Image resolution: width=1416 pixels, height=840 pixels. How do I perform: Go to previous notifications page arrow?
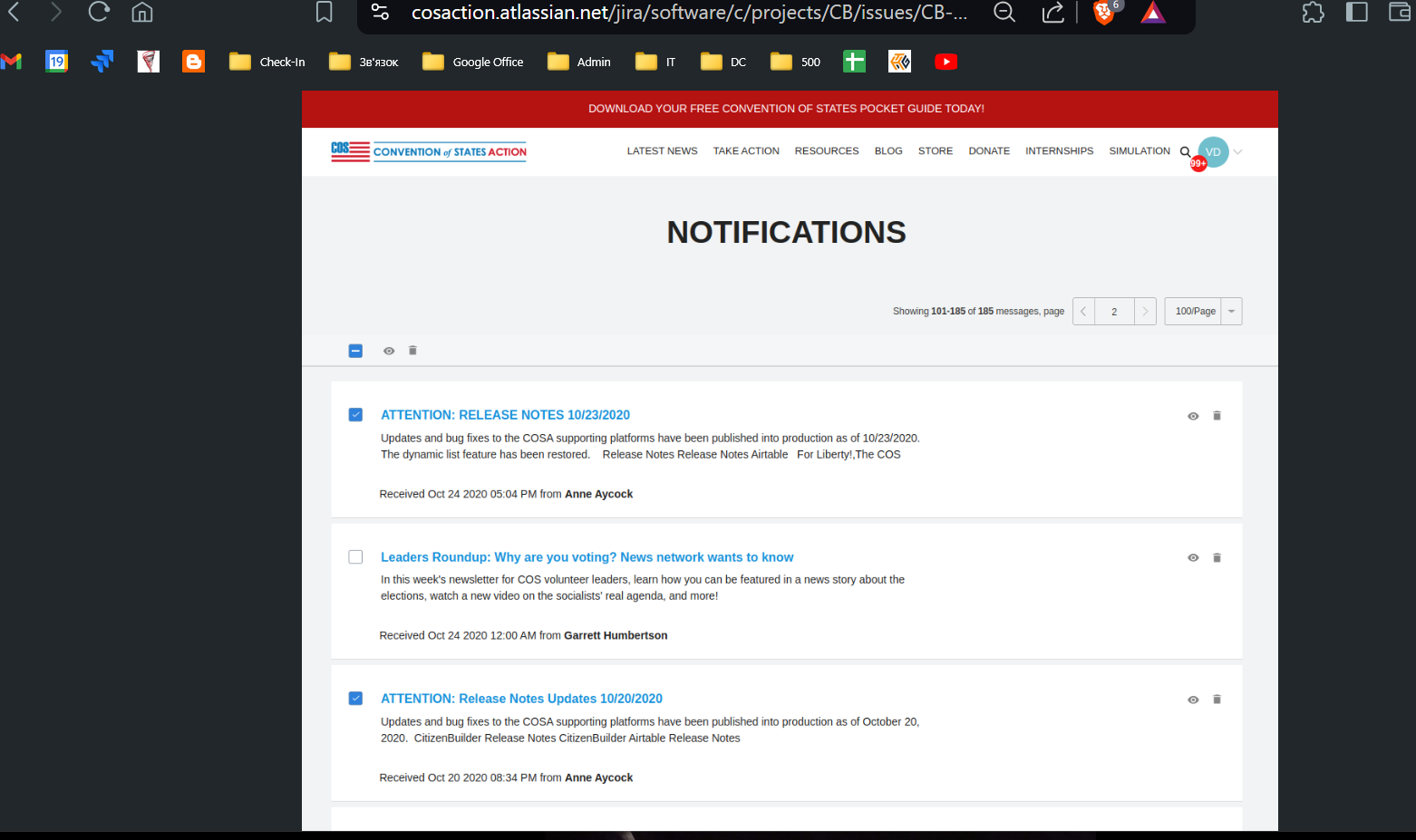(x=1083, y=311)
